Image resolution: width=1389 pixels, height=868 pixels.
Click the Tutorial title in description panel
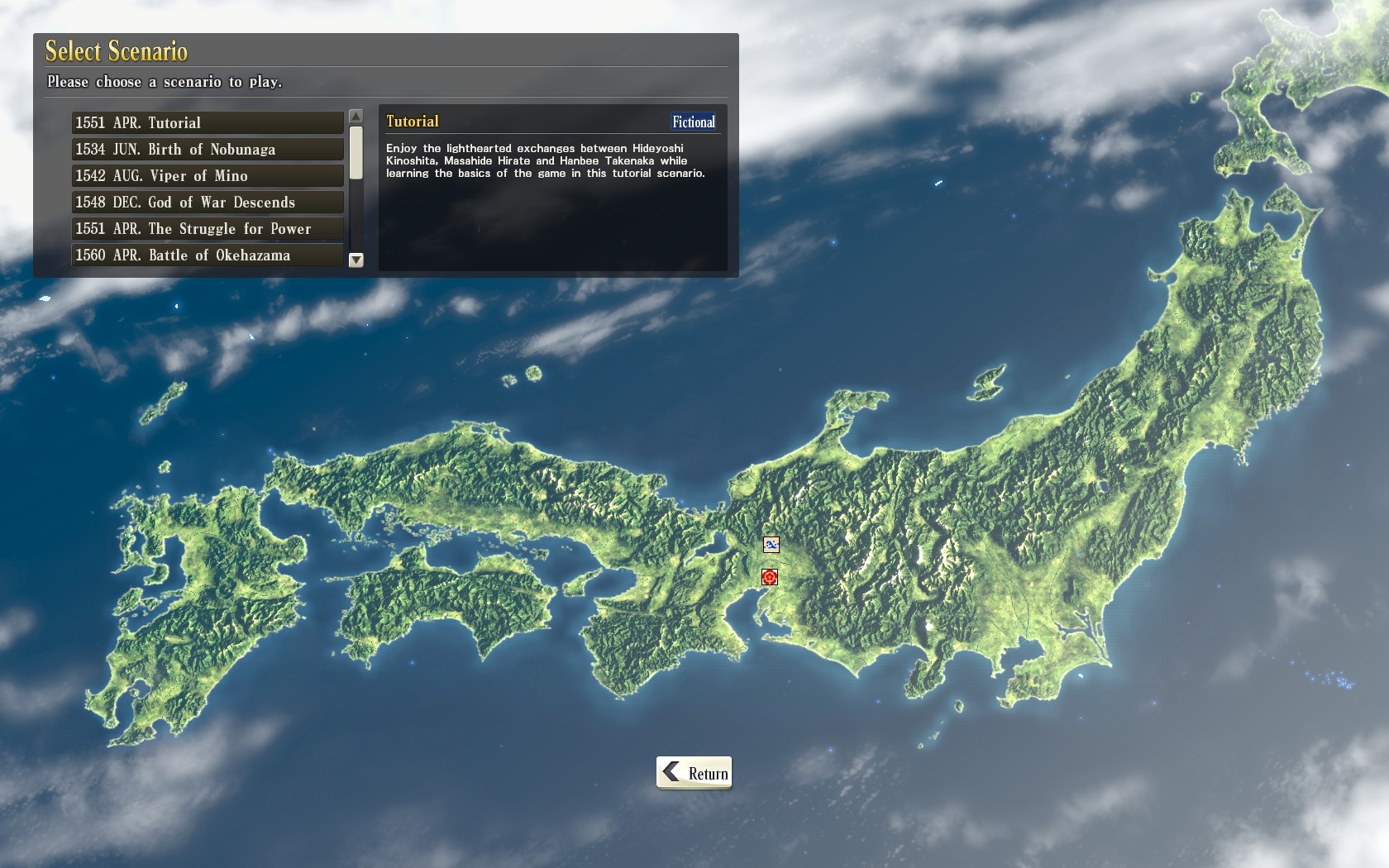click(413, 122)
